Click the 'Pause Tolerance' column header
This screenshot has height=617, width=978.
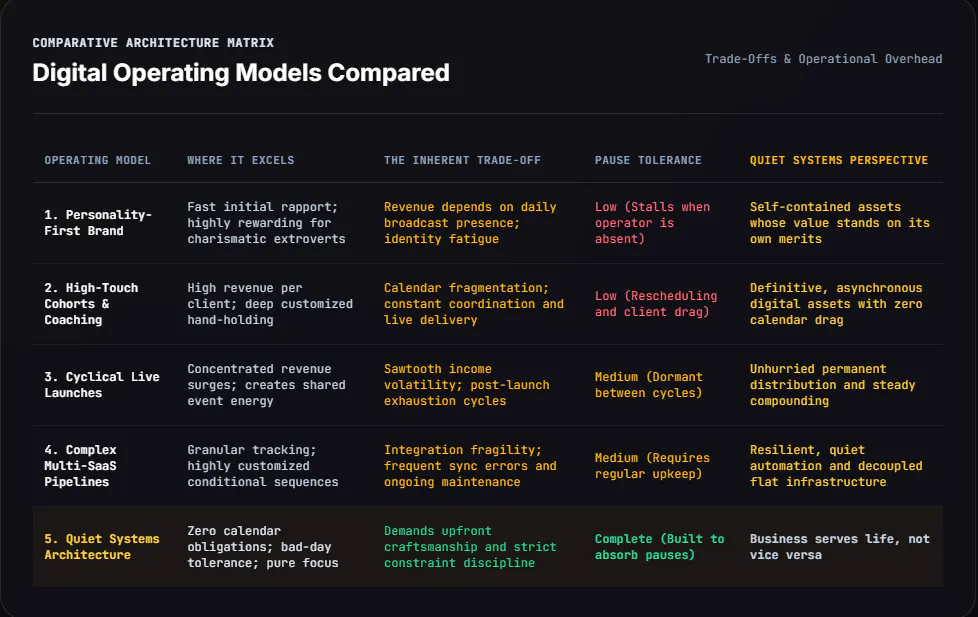[x=648, y=160]
